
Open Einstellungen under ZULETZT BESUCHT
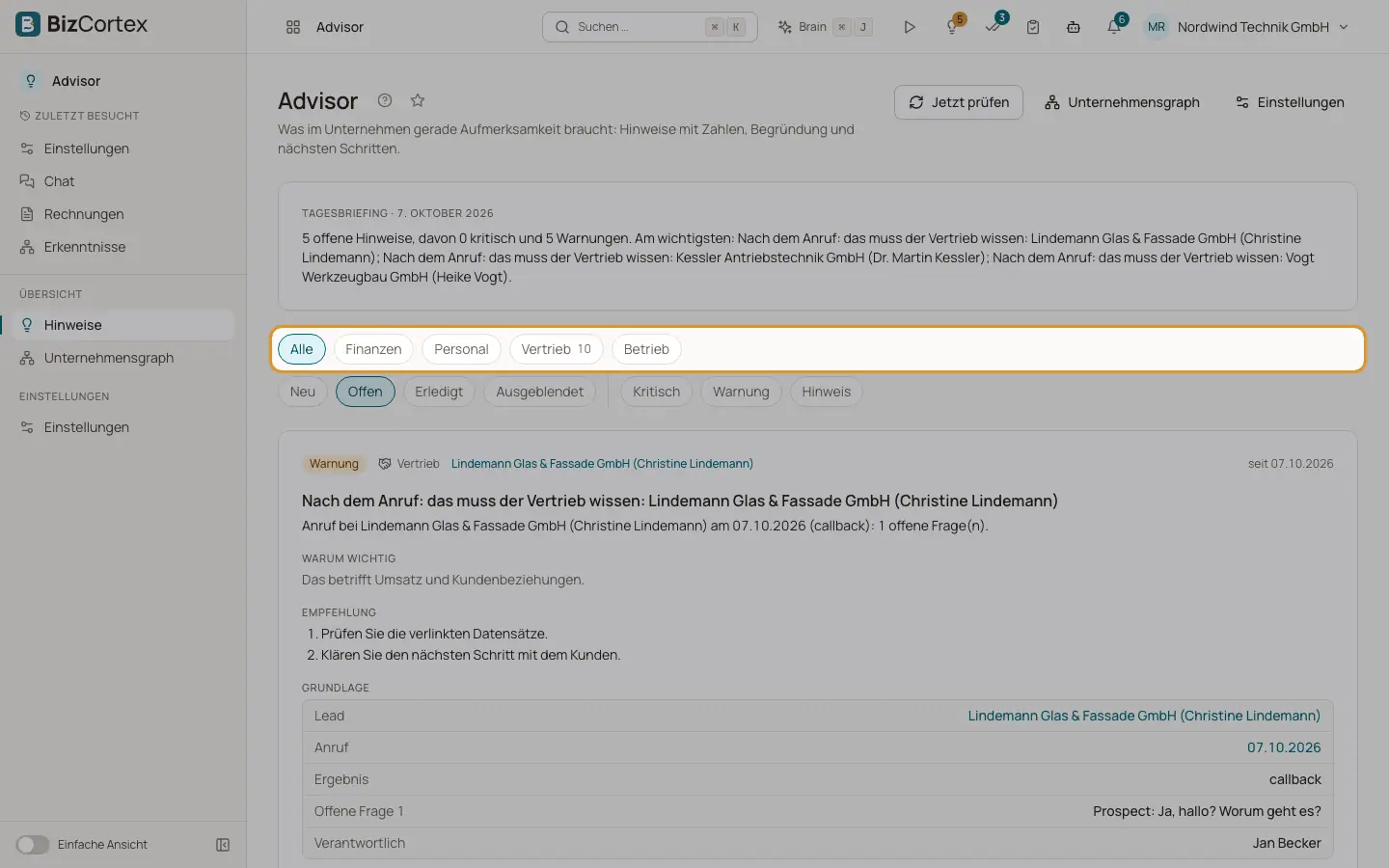123,149
